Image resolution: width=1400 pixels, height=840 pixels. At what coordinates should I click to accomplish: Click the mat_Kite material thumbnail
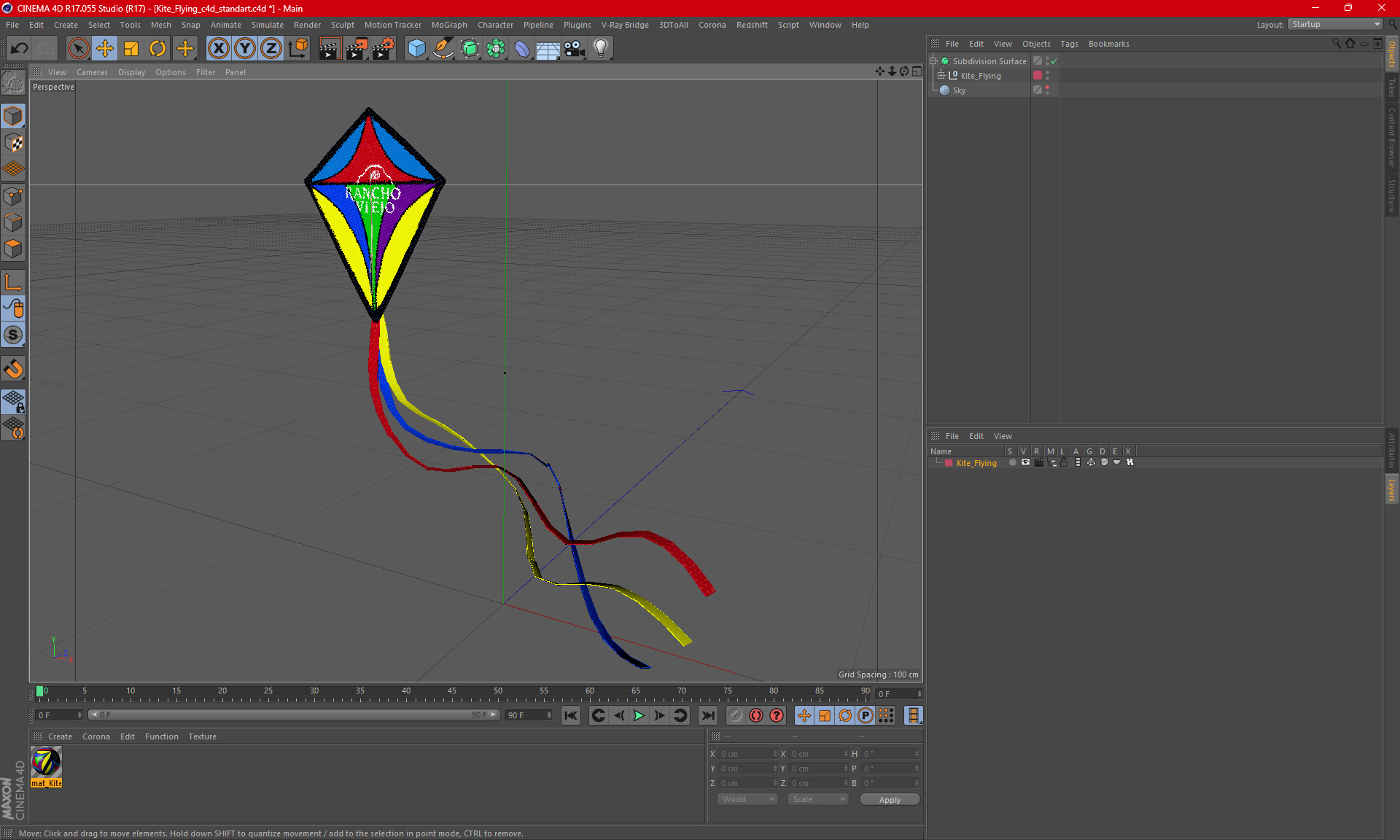tap(46, 763)
